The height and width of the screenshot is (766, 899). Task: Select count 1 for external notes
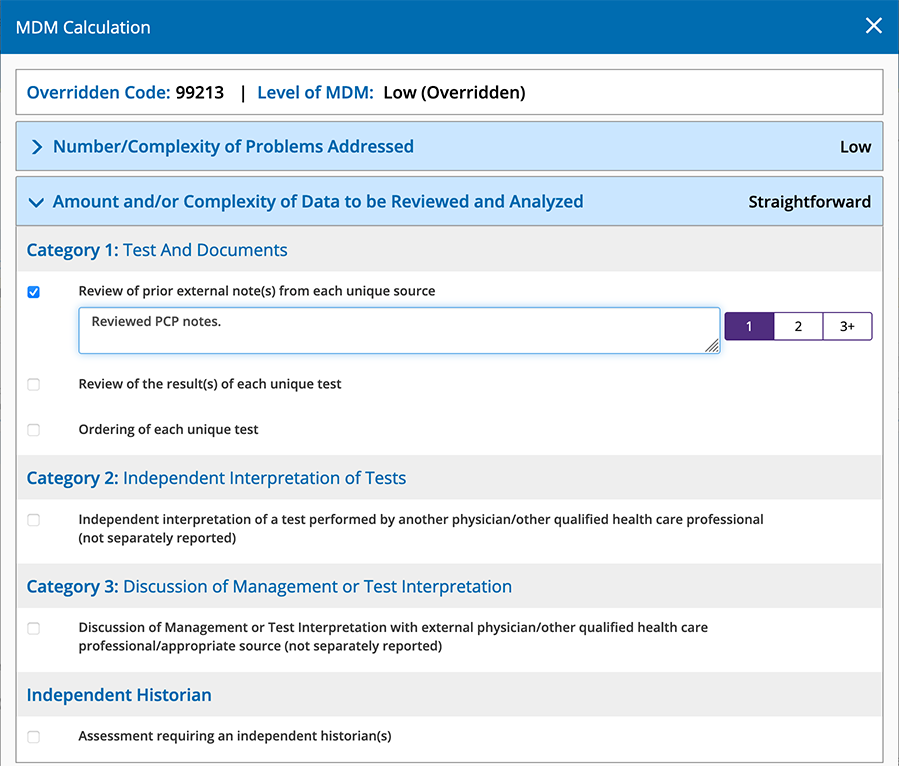(749, 327)
